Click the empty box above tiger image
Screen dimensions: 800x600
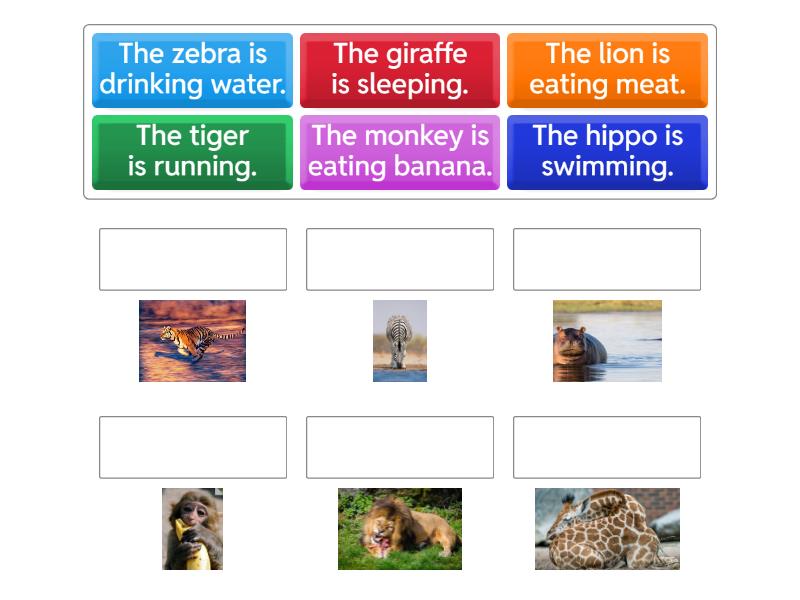(192, 259)
